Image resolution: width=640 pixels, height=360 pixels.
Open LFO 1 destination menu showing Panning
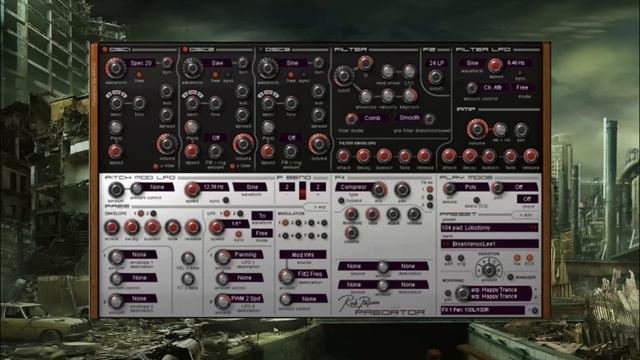click(x=246, y=254)
